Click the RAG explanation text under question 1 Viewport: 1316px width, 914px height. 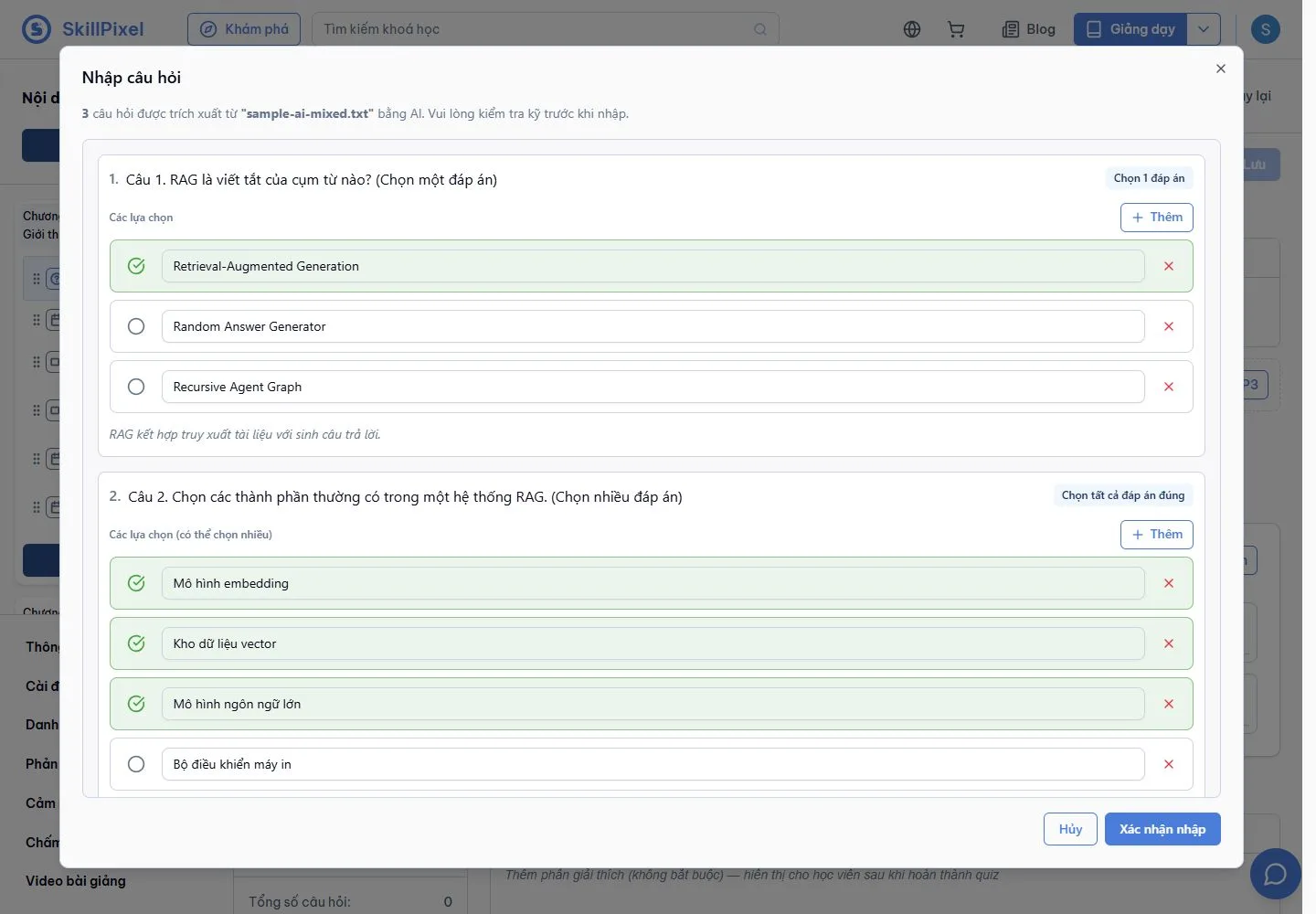(x=245, y=434)
